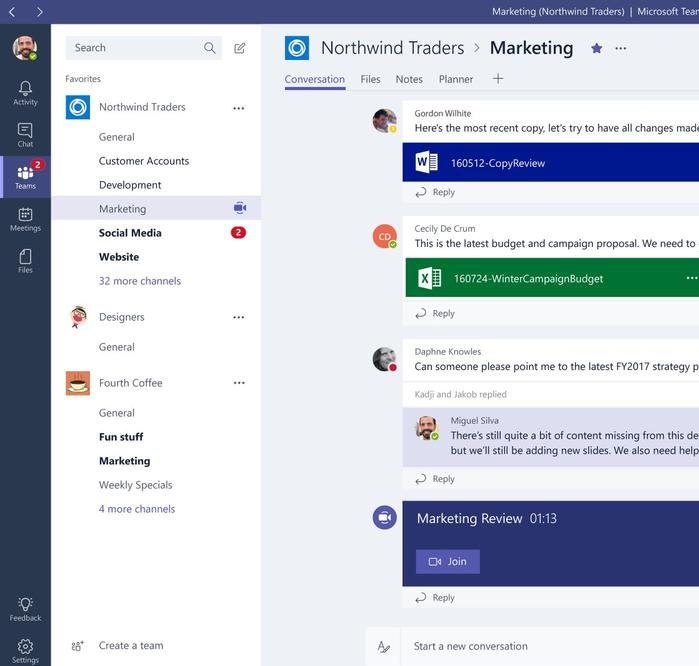
Task: Click the Create a team icon
Action: tap(78, 645)
